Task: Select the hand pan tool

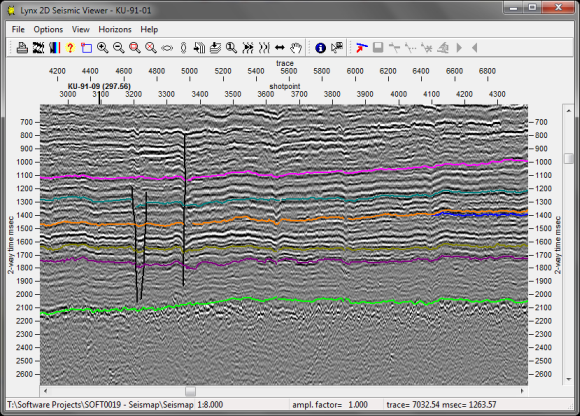Action: pyautogui.click(x=296, y=48)
